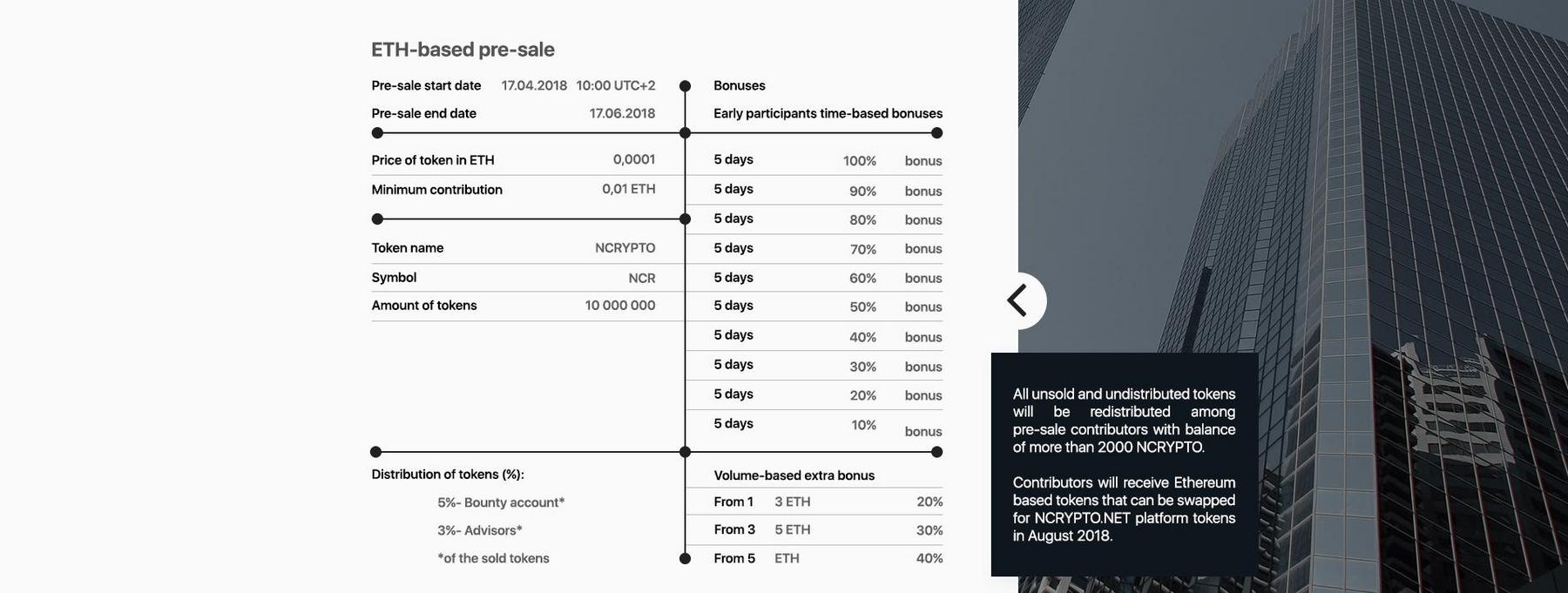Select the Pre-sale start date value
This screenshot has height=593, width=1568.
(x=578, y=85)
